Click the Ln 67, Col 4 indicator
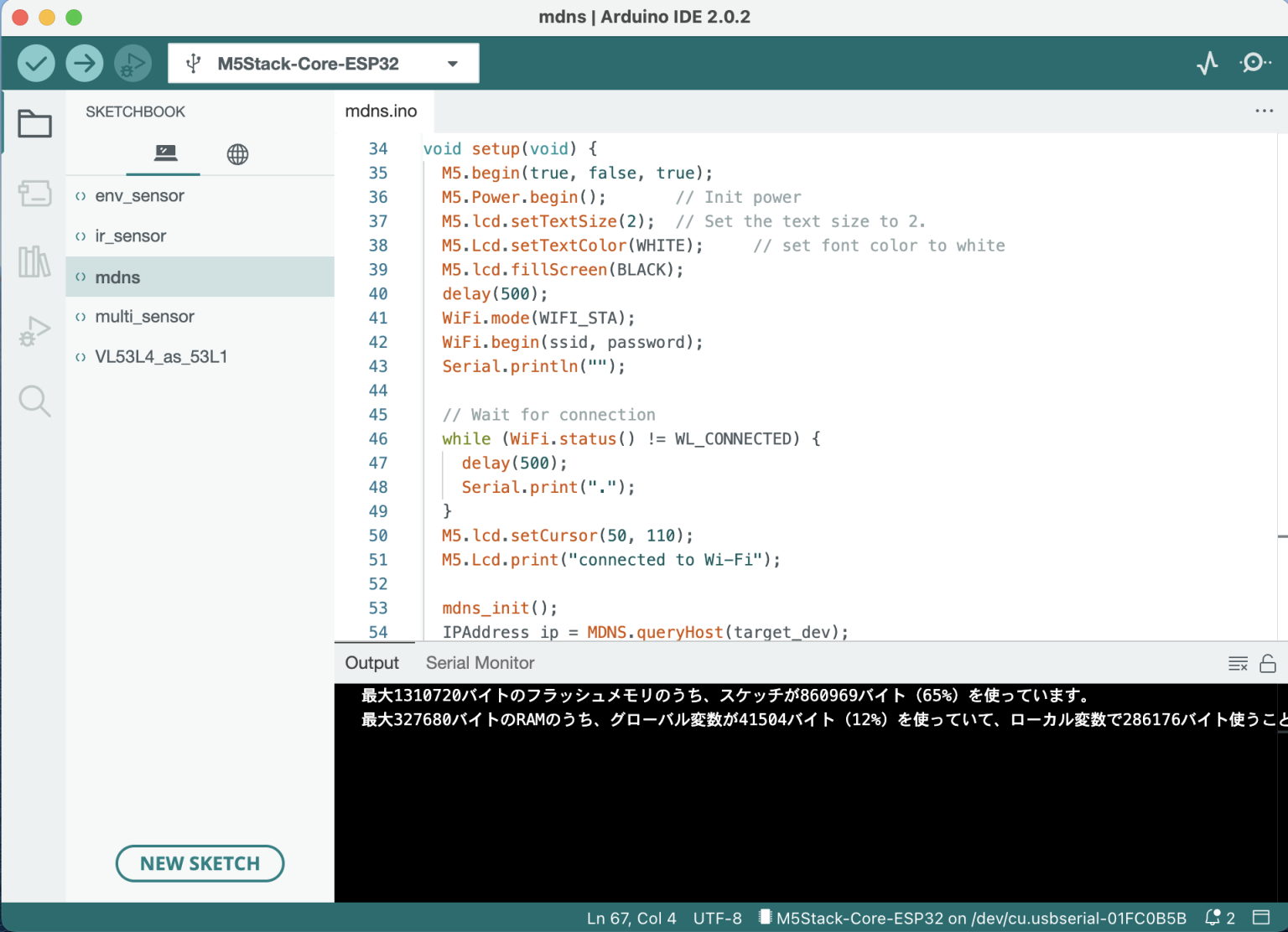This screenshot has width=1288, height=932. [x=631, y=917]
